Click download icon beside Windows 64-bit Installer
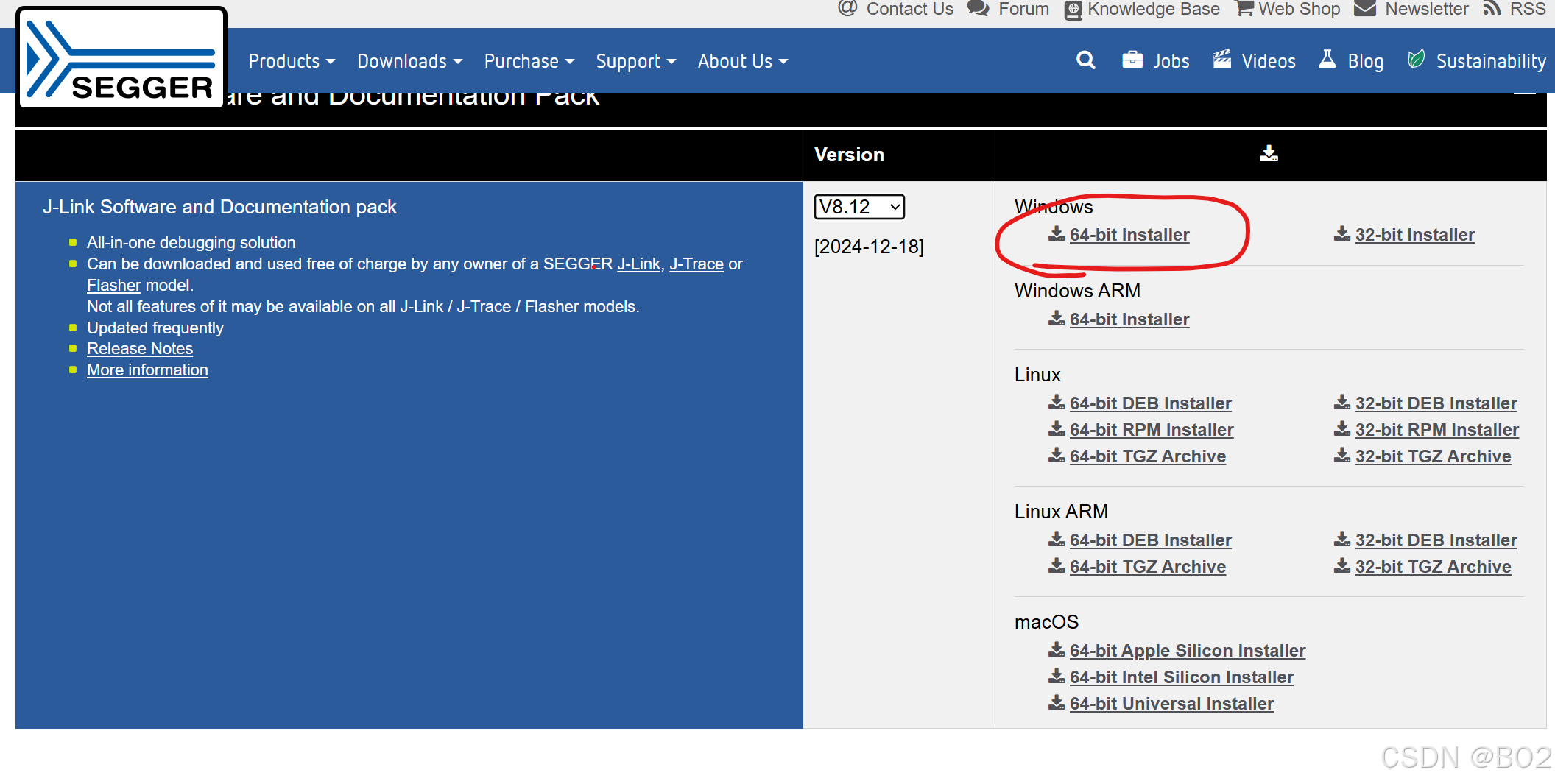 click(x=1057, y=233)
